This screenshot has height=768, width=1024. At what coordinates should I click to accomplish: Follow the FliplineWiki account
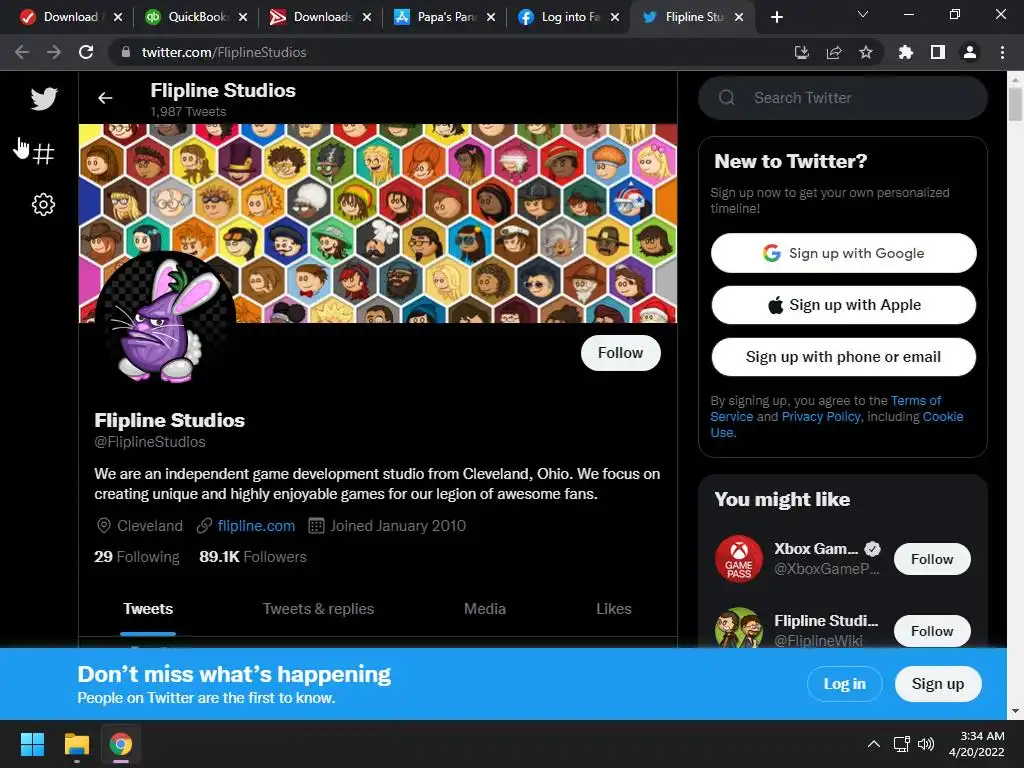[932, 631]
